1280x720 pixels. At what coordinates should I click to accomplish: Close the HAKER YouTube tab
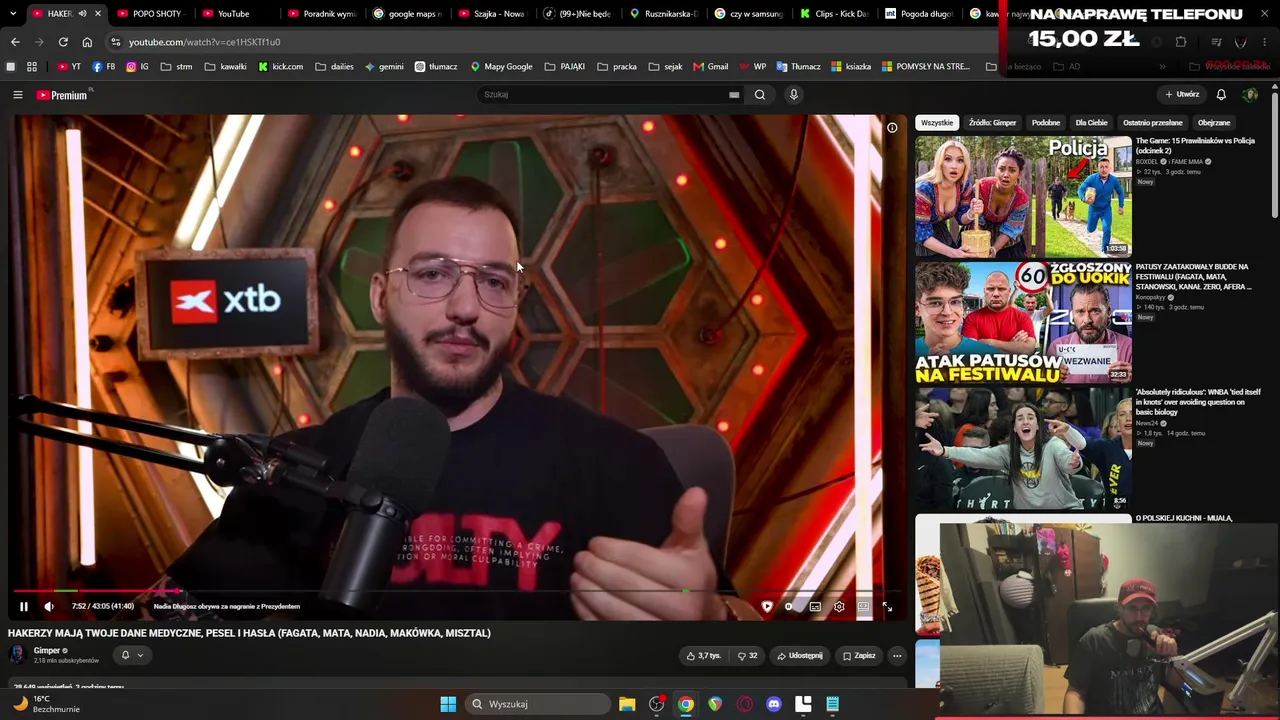click(x=97, y=14)
